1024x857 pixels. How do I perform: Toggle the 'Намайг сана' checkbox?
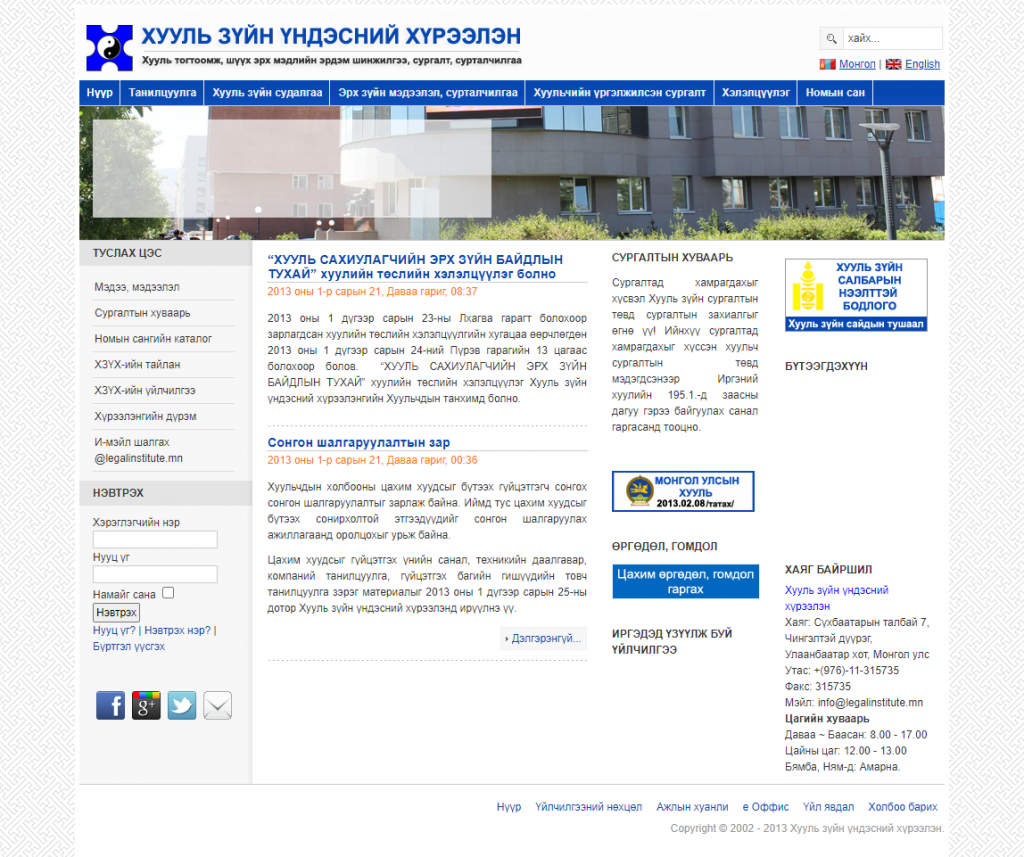coord(168,593)
